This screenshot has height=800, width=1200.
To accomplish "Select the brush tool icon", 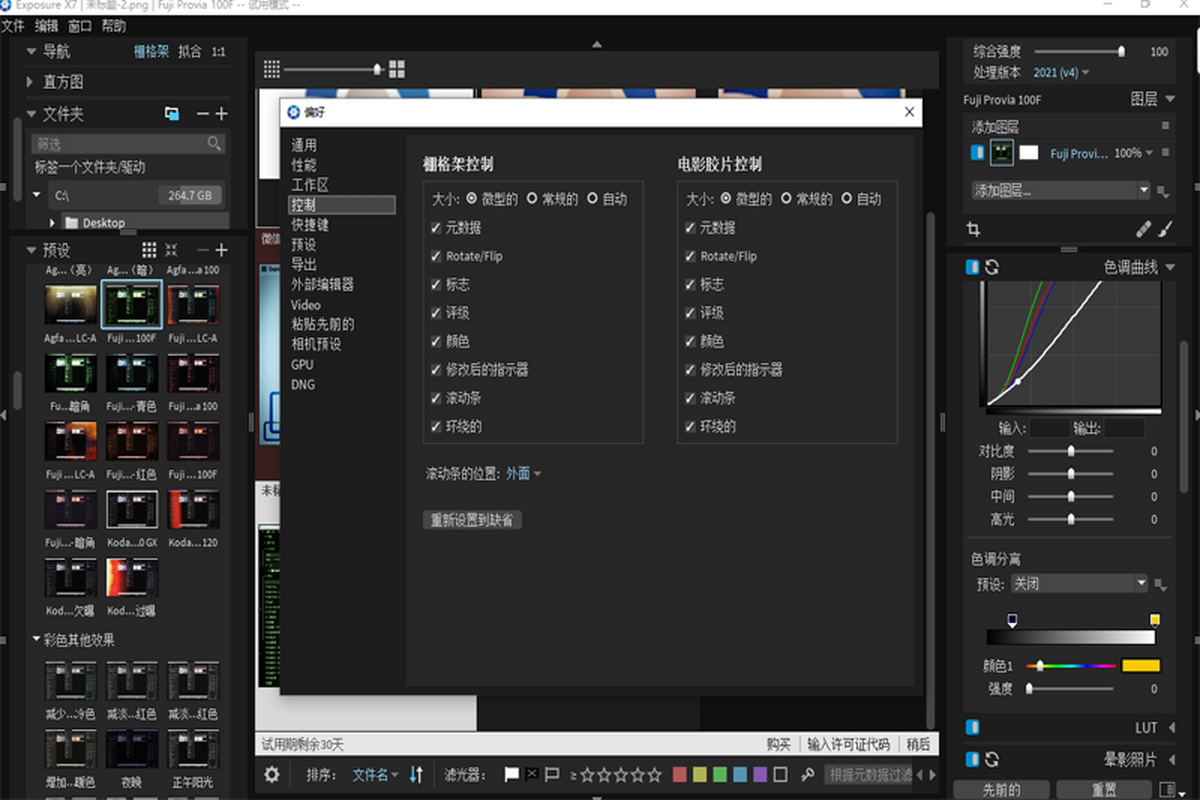I will point(1165,229).
